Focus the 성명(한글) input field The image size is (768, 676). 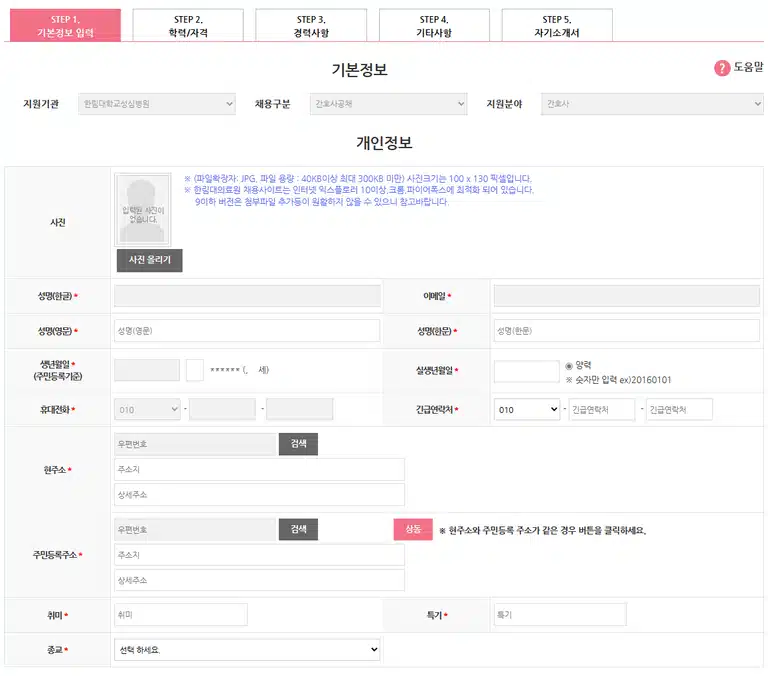(247, 296)
